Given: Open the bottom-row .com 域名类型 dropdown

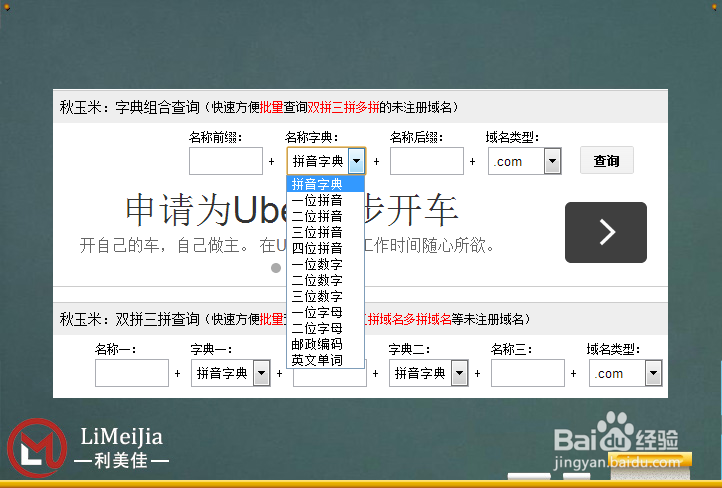Looking at the screenshot, I should [x=625, y=373].
